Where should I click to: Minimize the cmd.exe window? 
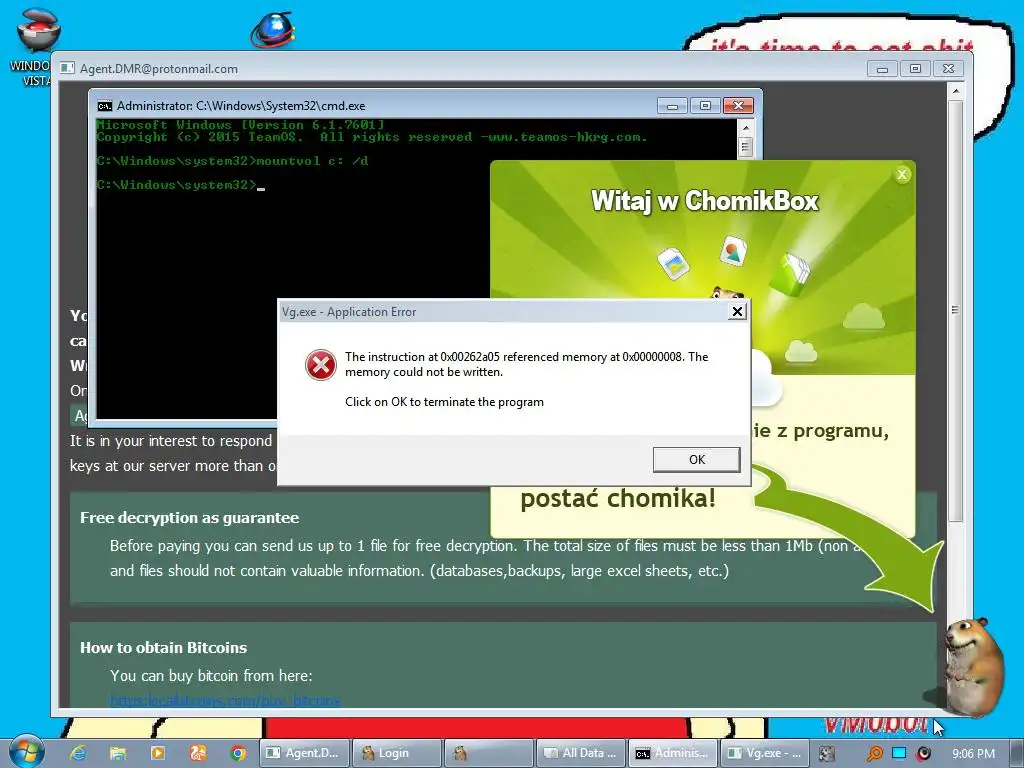click(x=672, y=105)
